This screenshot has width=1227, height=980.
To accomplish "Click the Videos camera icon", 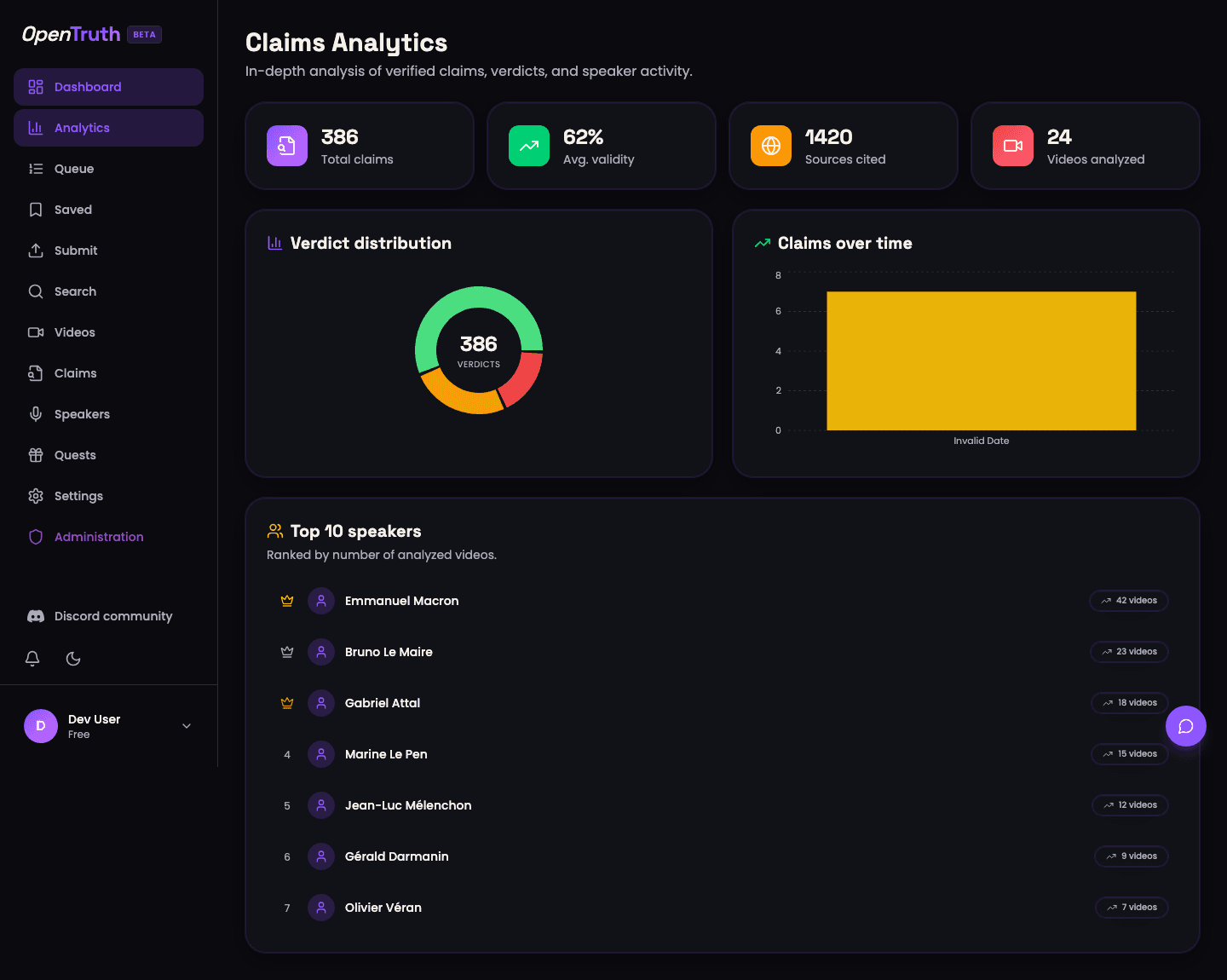I will [36, 331].
